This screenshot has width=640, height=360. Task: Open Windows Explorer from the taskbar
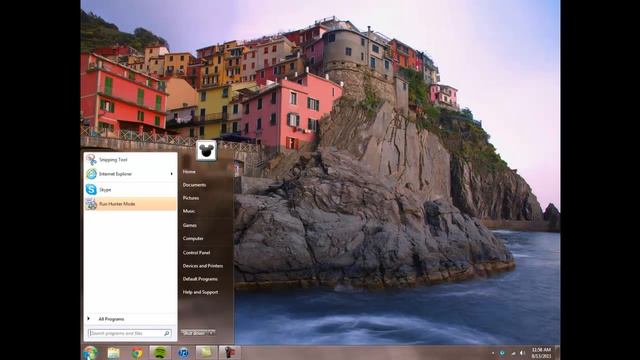pyautogui.click(x=113, y=353)
